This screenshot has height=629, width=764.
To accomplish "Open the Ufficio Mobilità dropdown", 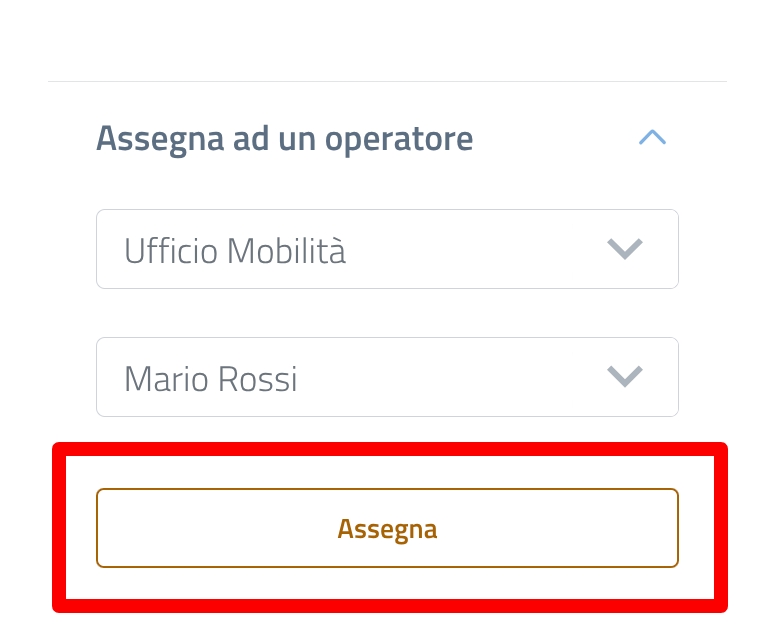I will click(x=387, y=249).
